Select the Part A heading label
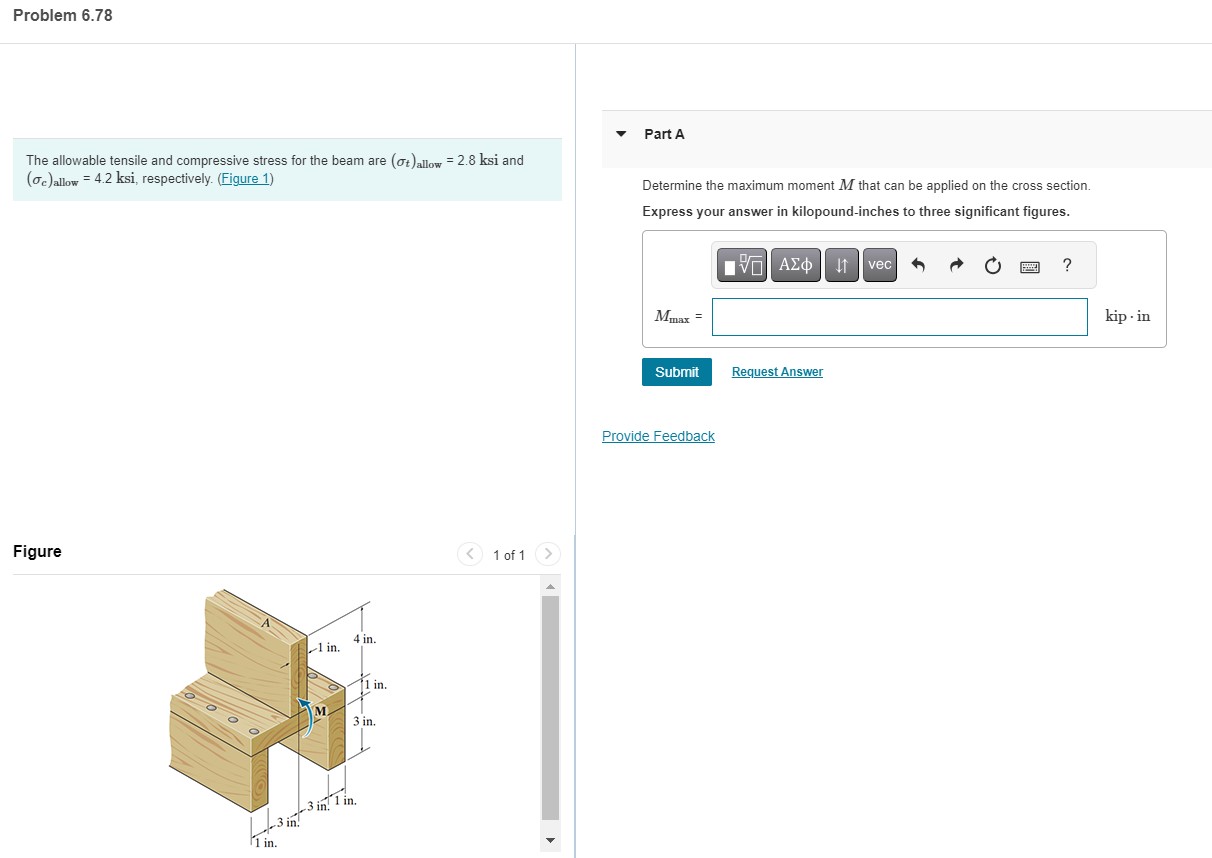The width and height of the screenshot is (1212, 858). (663, 133)
